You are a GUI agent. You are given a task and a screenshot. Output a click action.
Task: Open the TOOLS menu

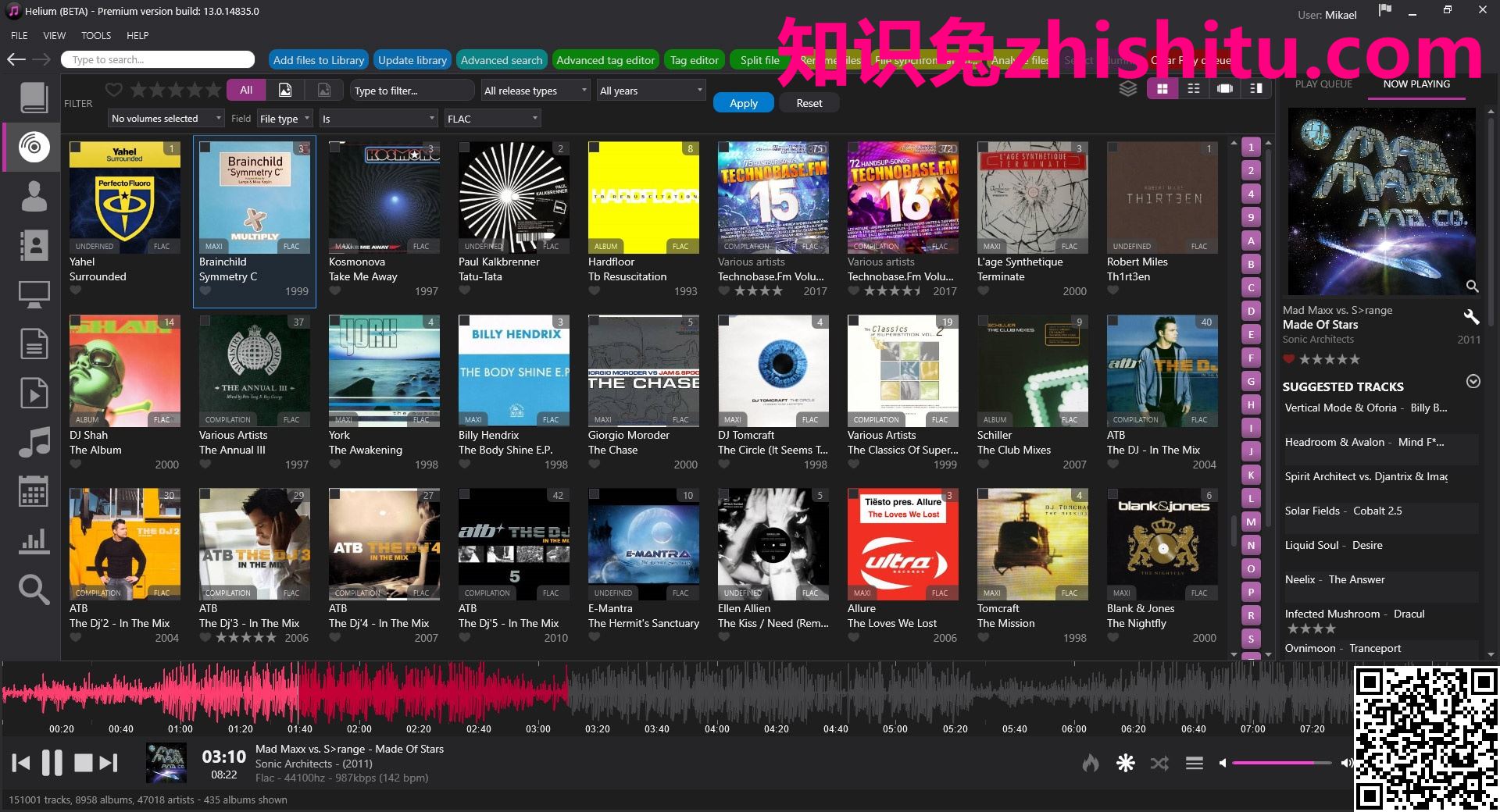coord(96,35)
